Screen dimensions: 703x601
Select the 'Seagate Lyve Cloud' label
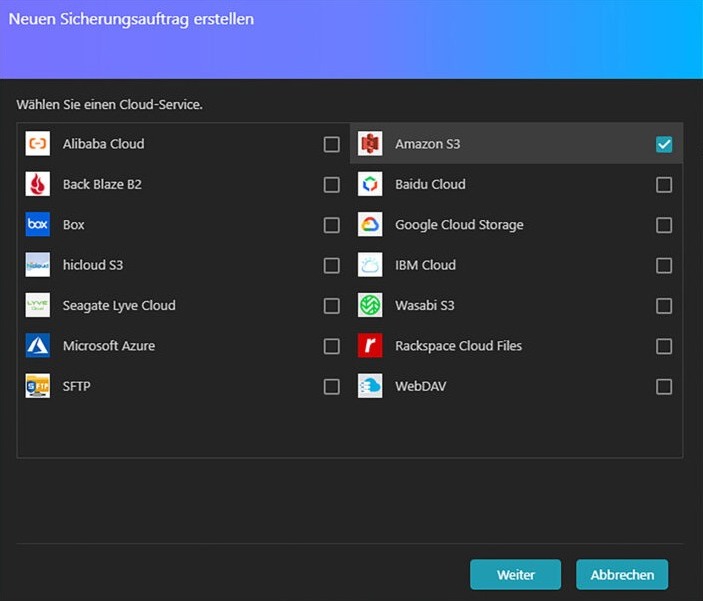(119, 305)
